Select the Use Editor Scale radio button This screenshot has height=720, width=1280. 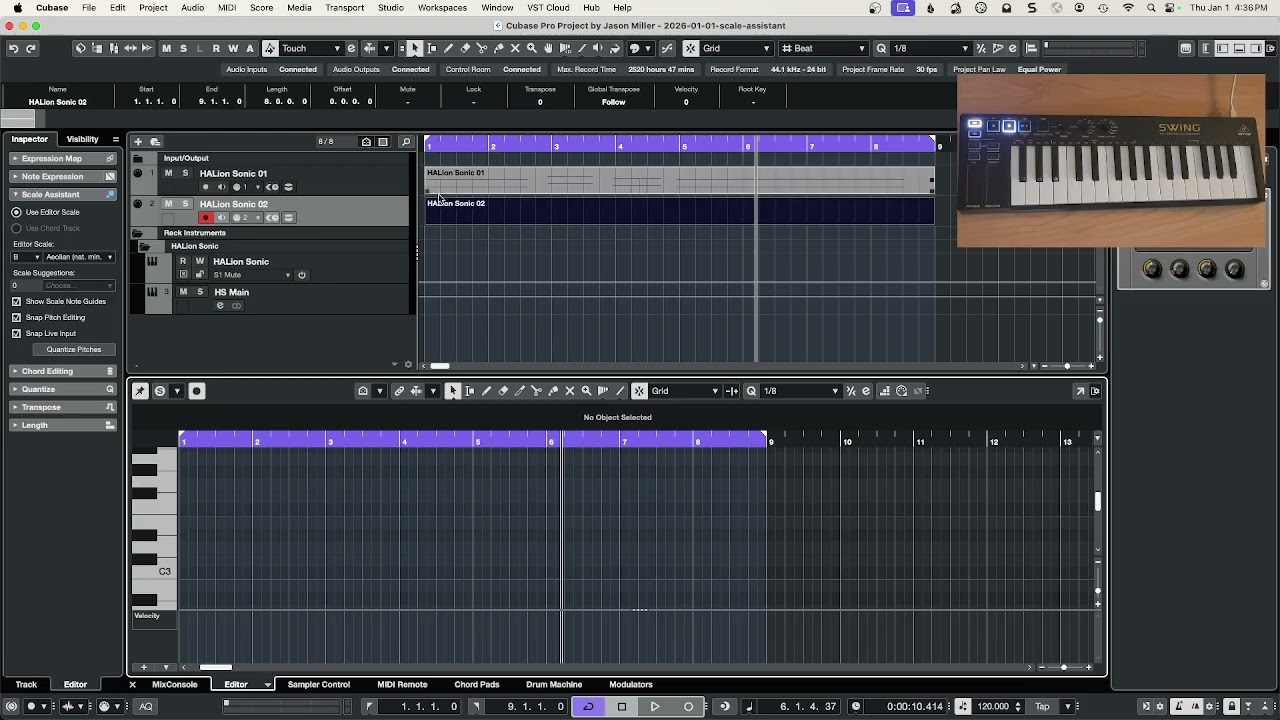(16, 212)
